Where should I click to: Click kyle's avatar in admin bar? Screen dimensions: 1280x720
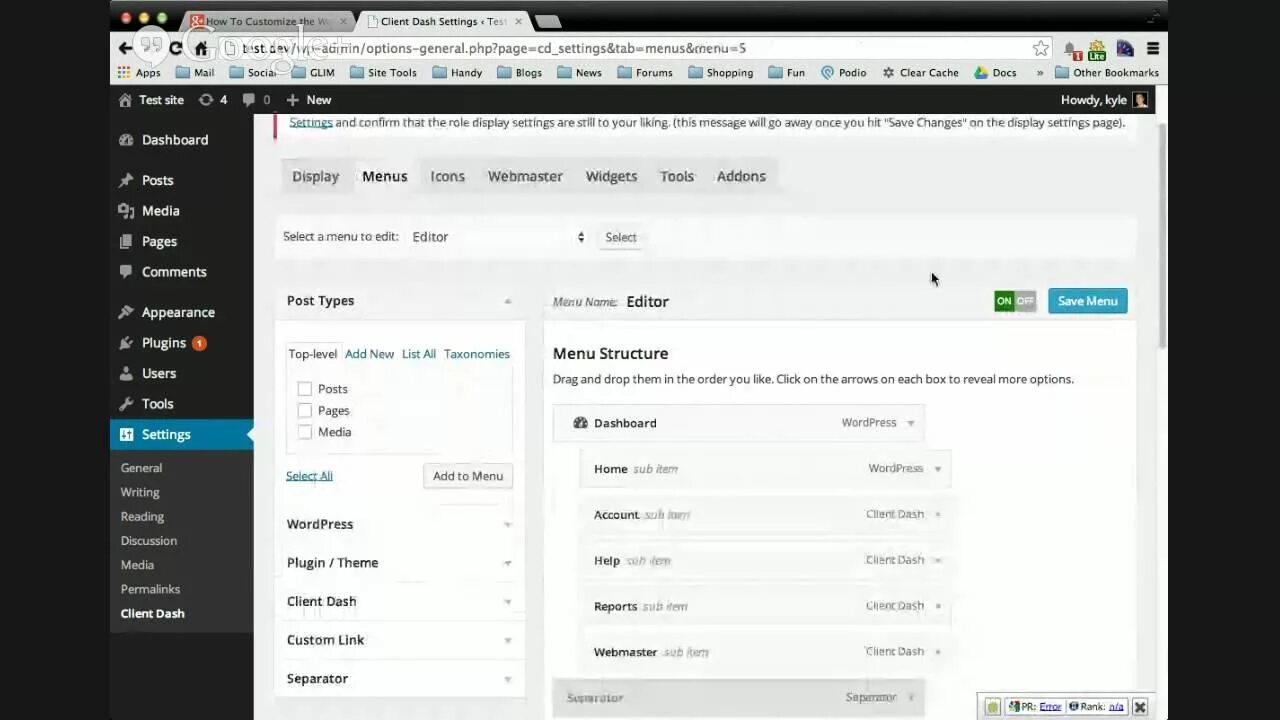(x=1140, y=100)
